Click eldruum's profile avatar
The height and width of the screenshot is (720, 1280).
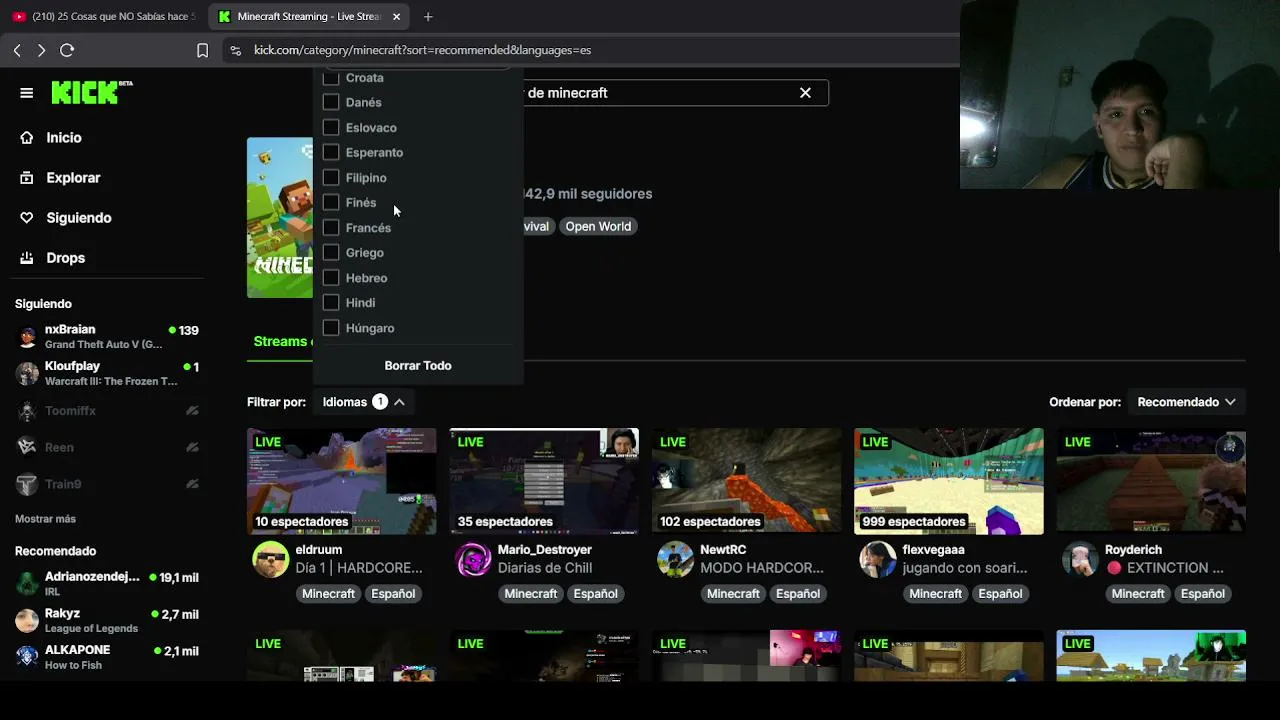tap(270, 560)
